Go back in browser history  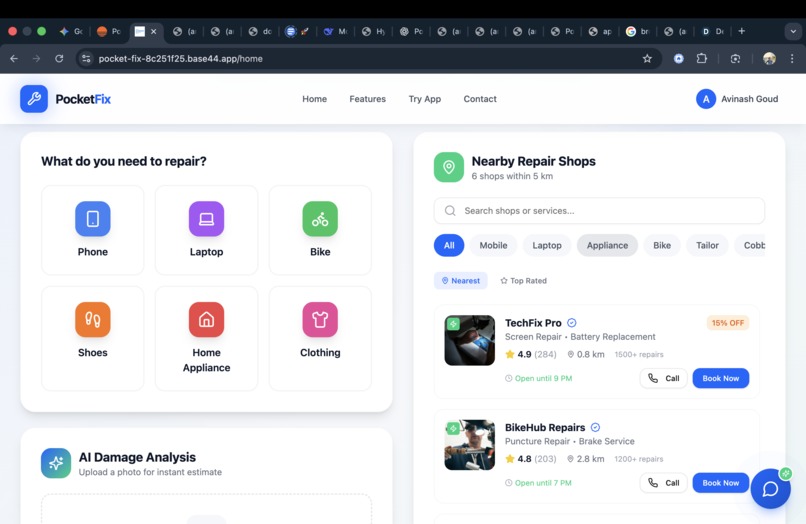click(x=14, y=59)
